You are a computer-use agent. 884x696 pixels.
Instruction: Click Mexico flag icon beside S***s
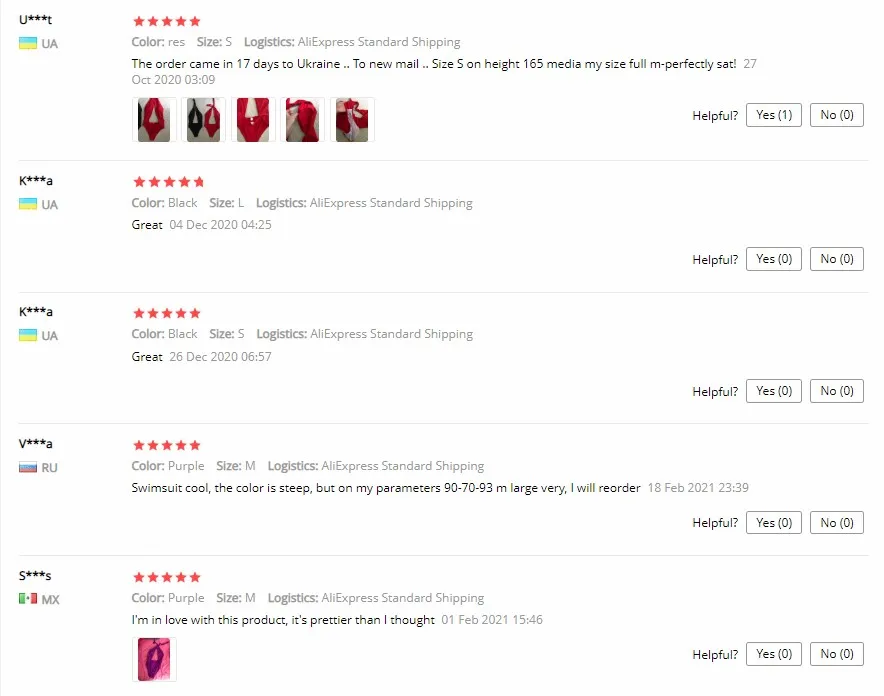[28, 599]
